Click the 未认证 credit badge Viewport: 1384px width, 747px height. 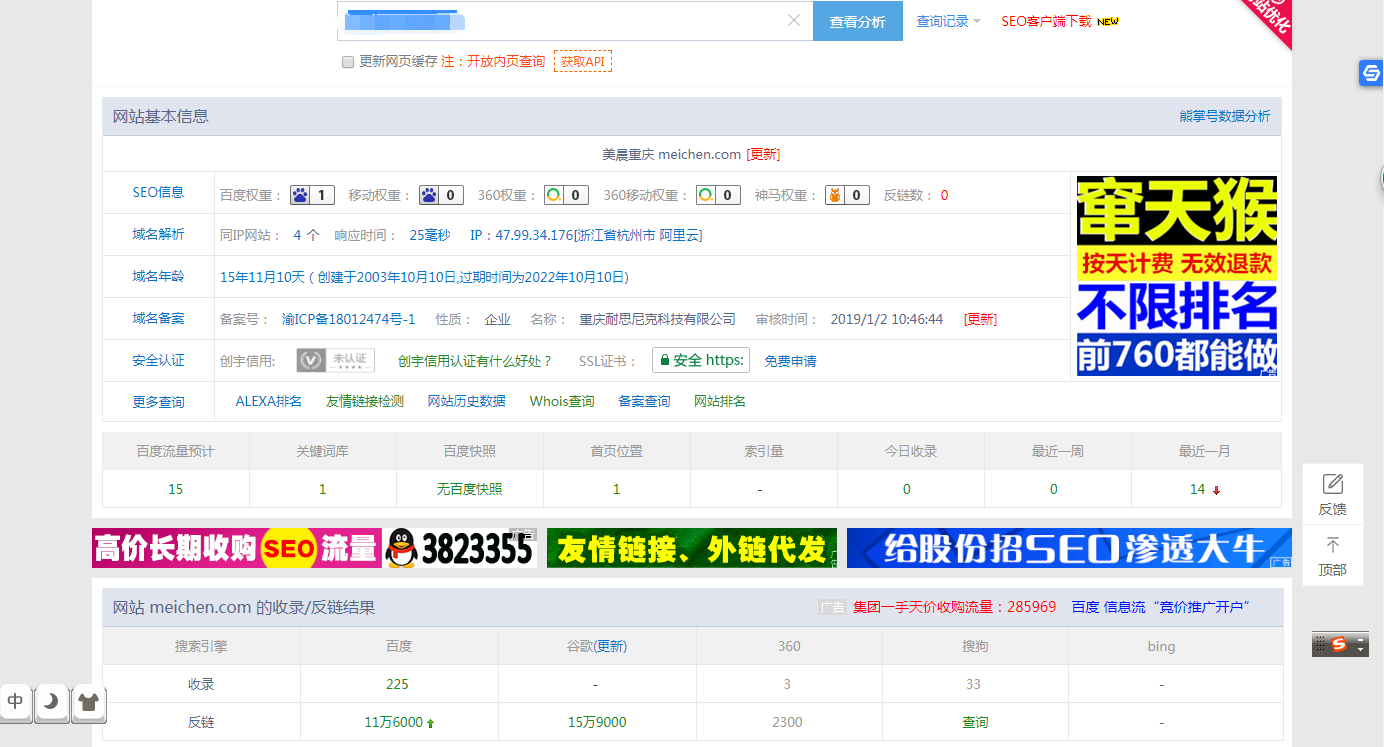coord(336,360)
